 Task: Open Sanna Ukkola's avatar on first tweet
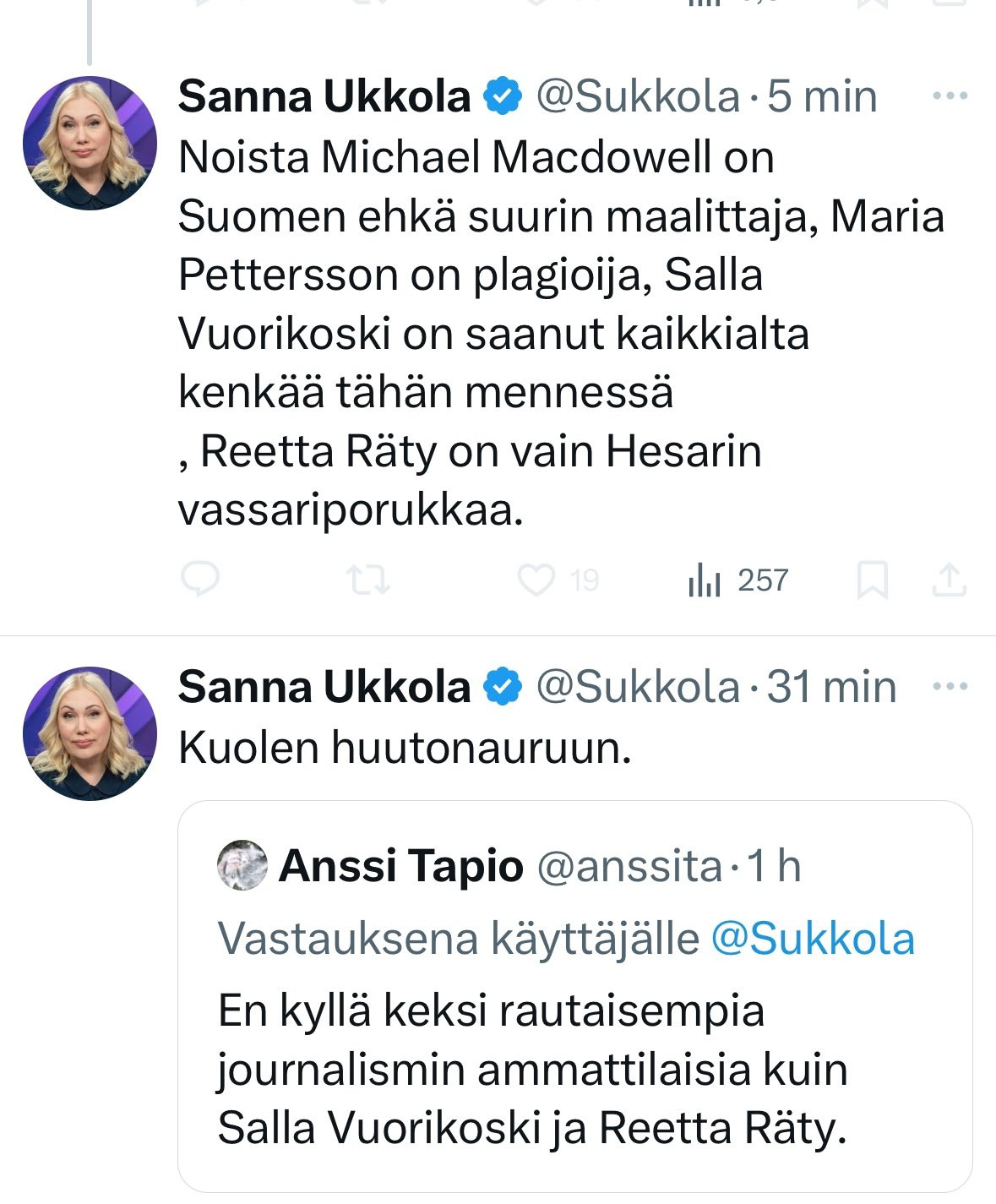(x=90, y=143)
